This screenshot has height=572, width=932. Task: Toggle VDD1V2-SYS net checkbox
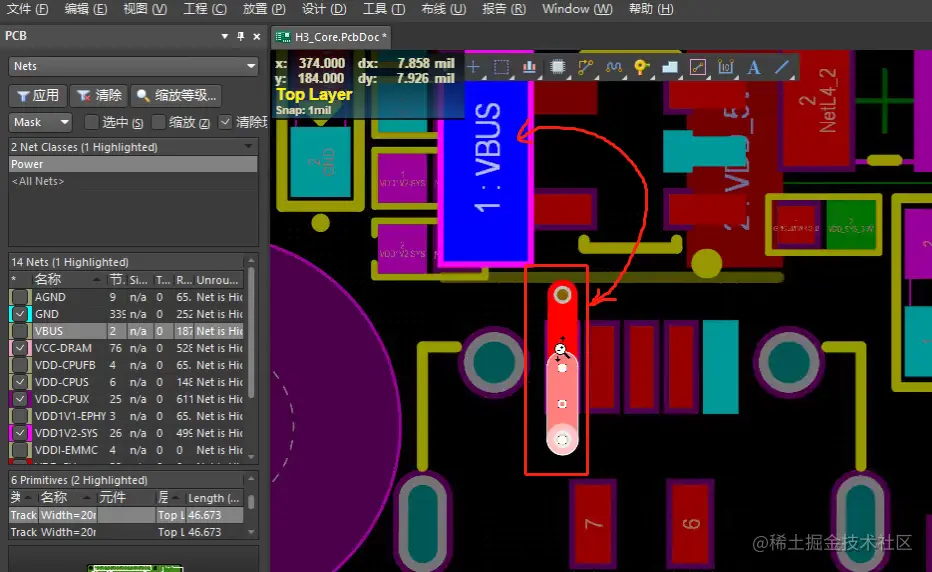tap(20, 433)
